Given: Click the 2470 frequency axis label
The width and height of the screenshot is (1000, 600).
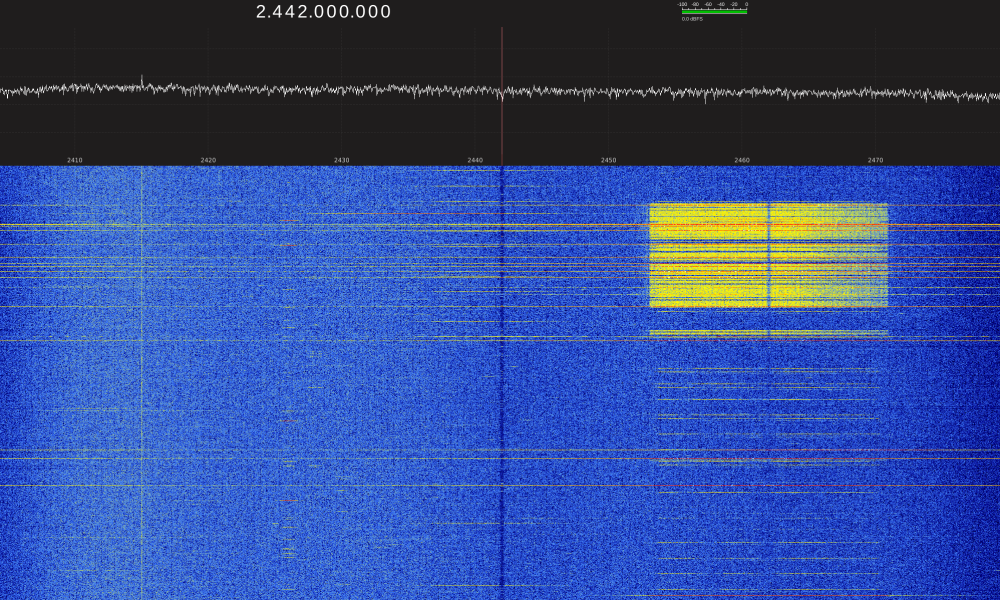Looking at the screenshot, I should point(875,160).
